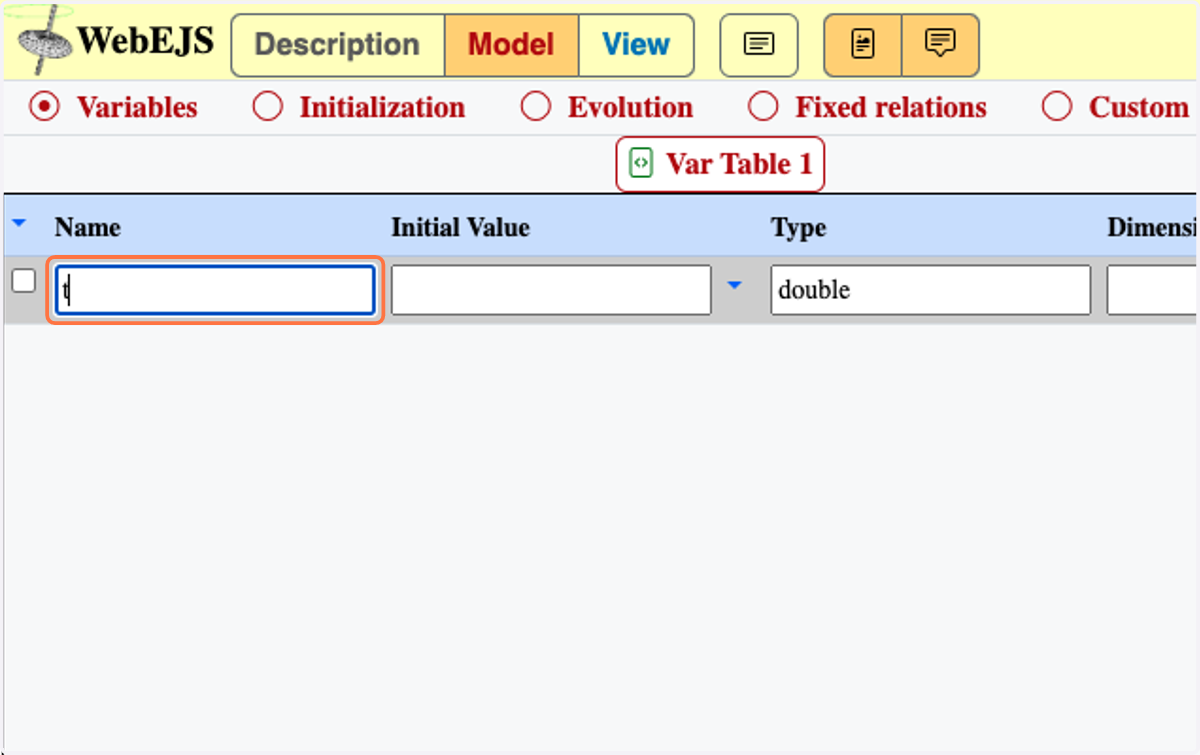Click the Type field showing double

[930, 290]
